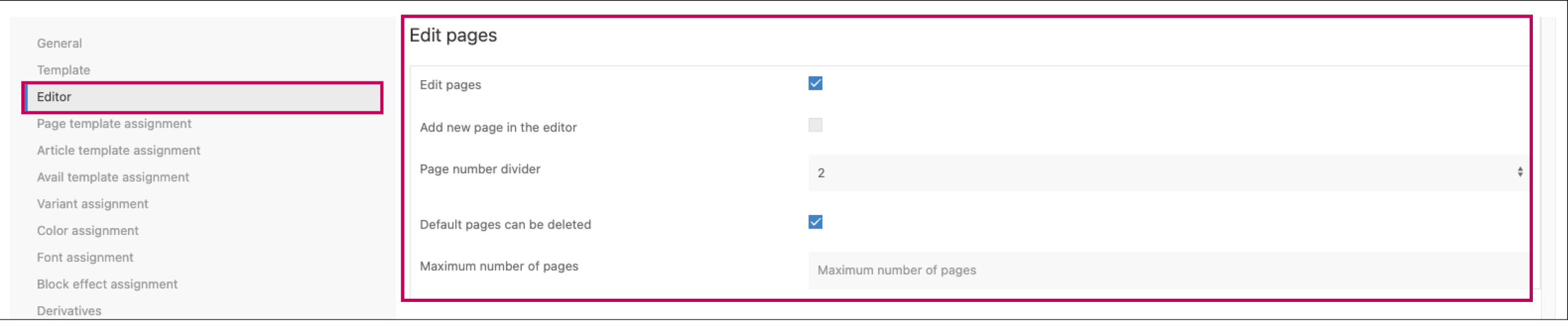Open the General settings section
The height and width of the screenshot is (322, 1568).
[x=59, y=43]
